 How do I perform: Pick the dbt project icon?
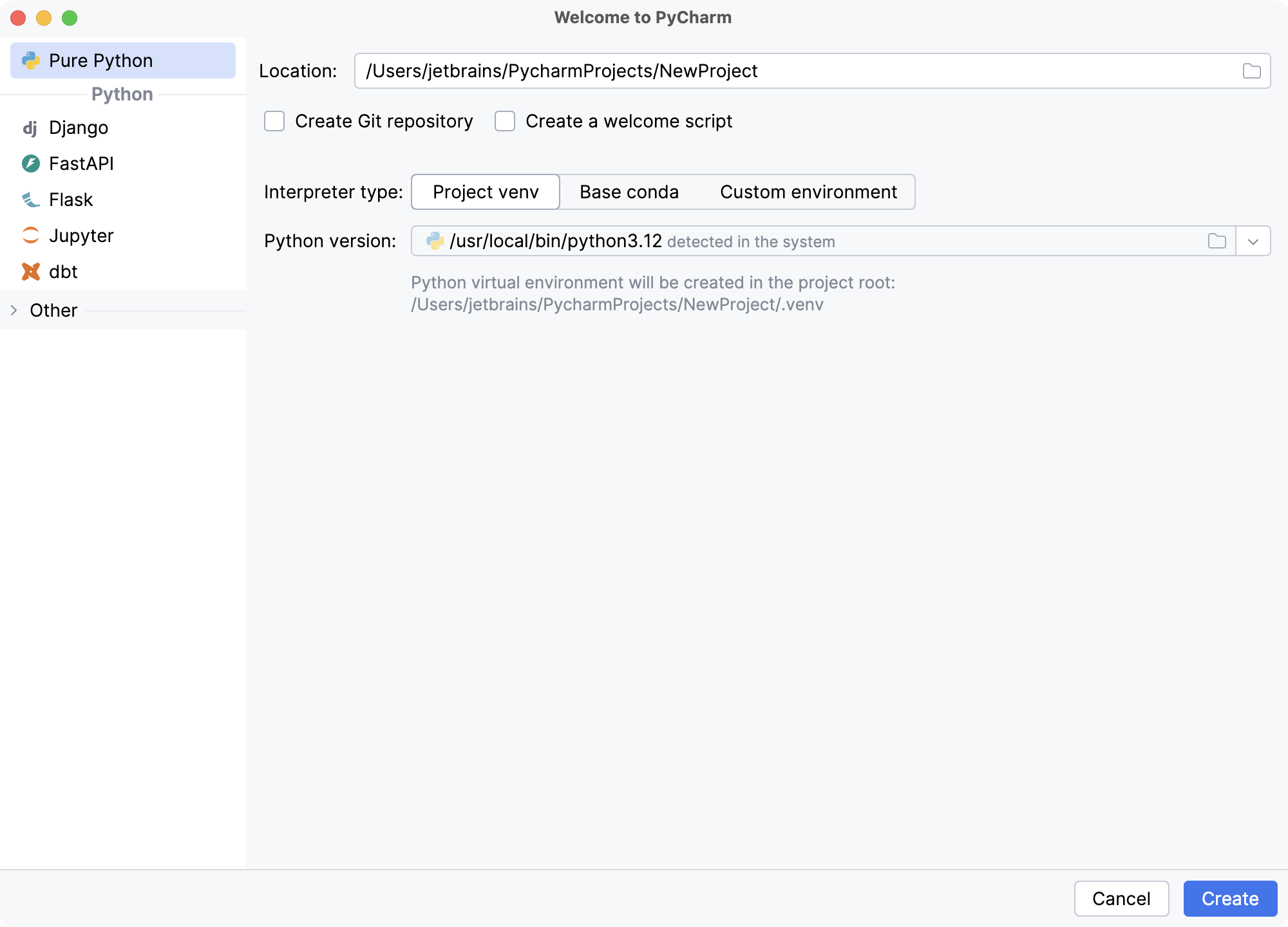(31, 272)
